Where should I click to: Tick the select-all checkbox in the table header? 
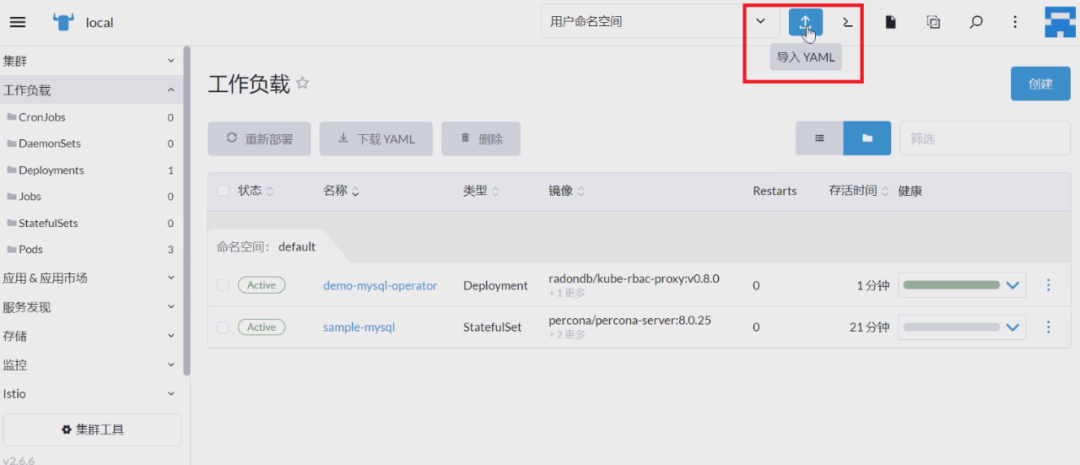223,191
